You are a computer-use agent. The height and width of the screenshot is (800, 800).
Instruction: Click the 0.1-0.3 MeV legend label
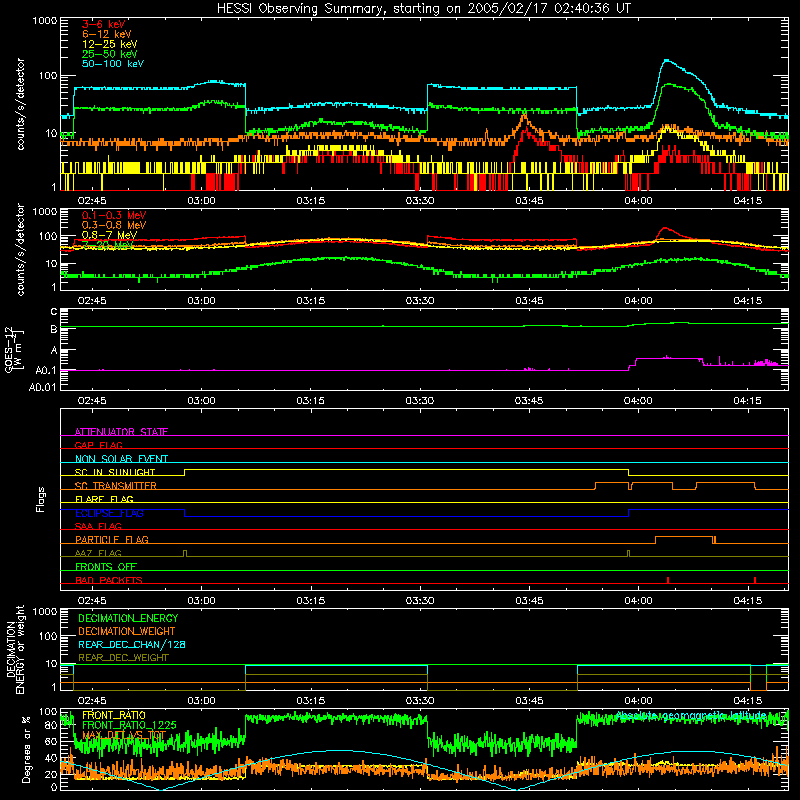click(114, 215)
